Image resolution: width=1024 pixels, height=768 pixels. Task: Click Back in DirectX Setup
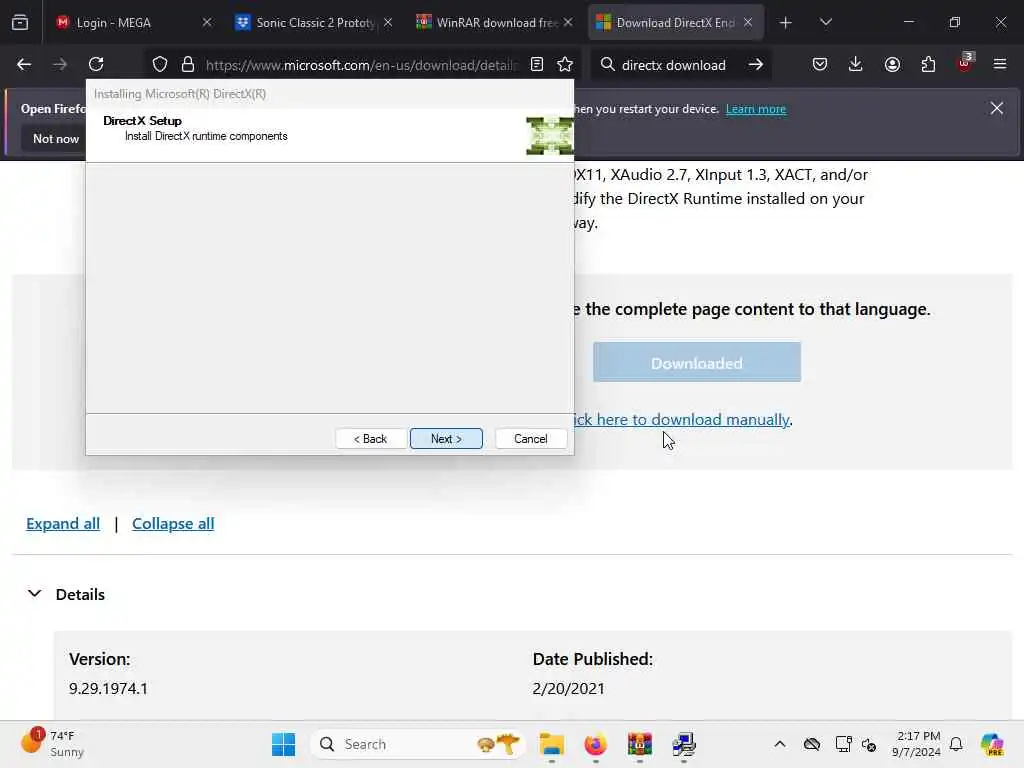[x=370, y=439]
